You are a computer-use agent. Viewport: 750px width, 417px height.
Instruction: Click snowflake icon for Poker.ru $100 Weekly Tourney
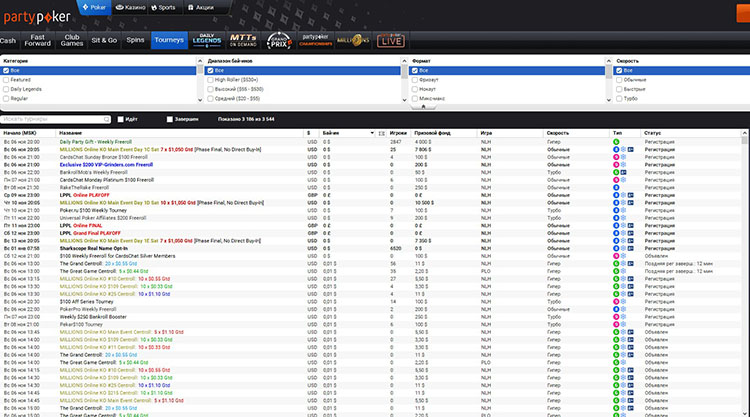(x=623, y=210)
